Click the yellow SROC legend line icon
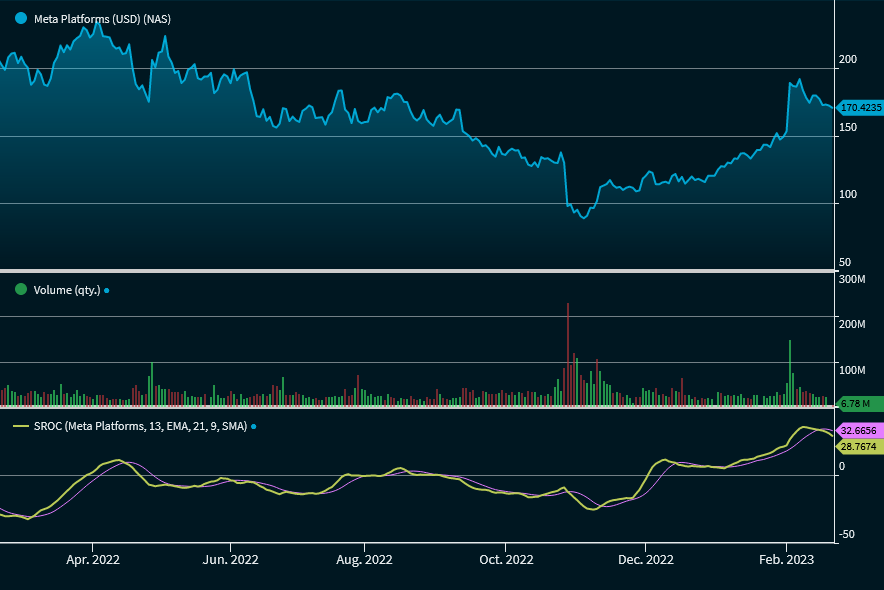884x590 pixels. tap(21, 426)
